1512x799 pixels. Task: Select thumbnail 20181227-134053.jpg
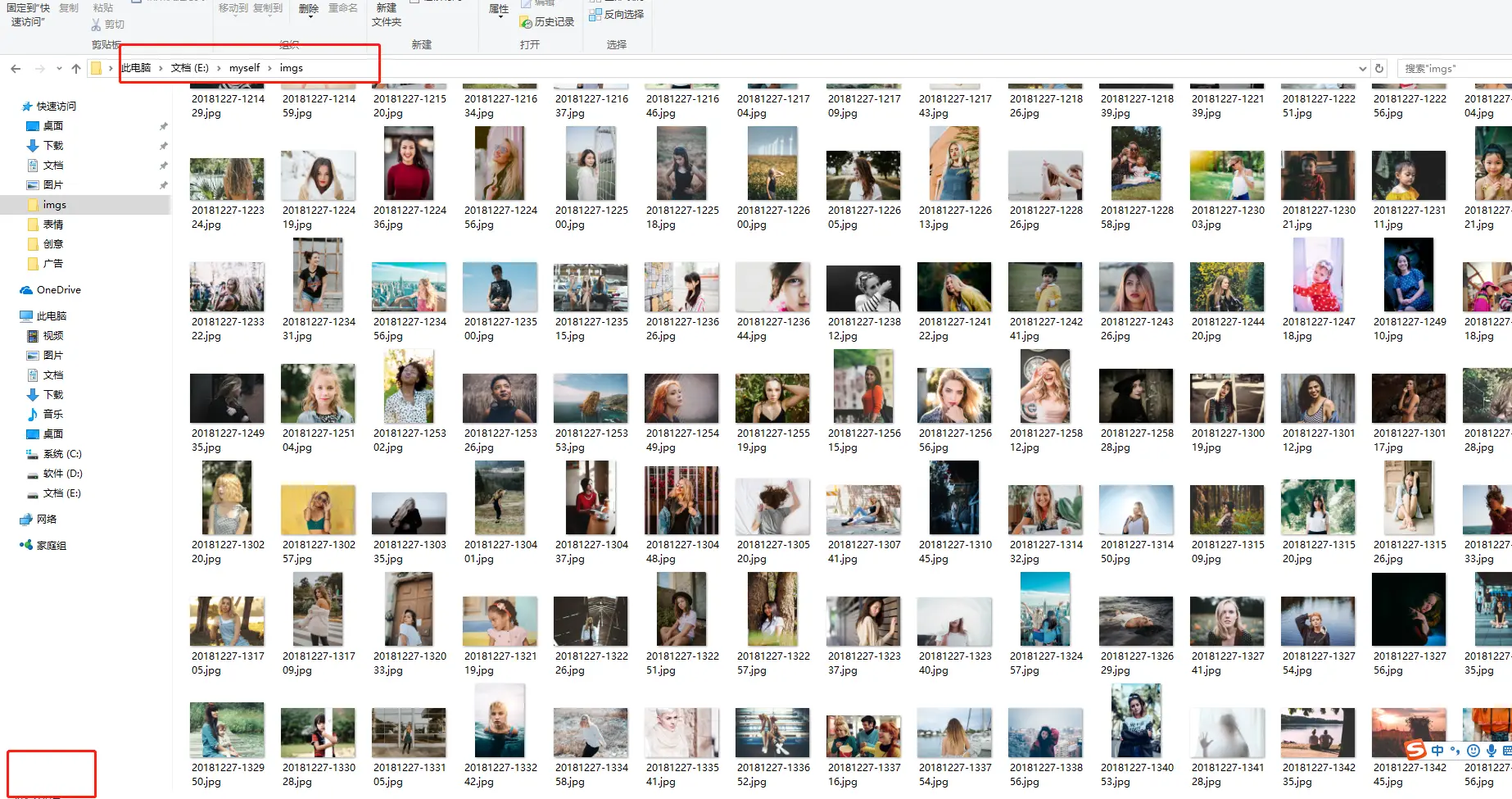point(1137,721)
